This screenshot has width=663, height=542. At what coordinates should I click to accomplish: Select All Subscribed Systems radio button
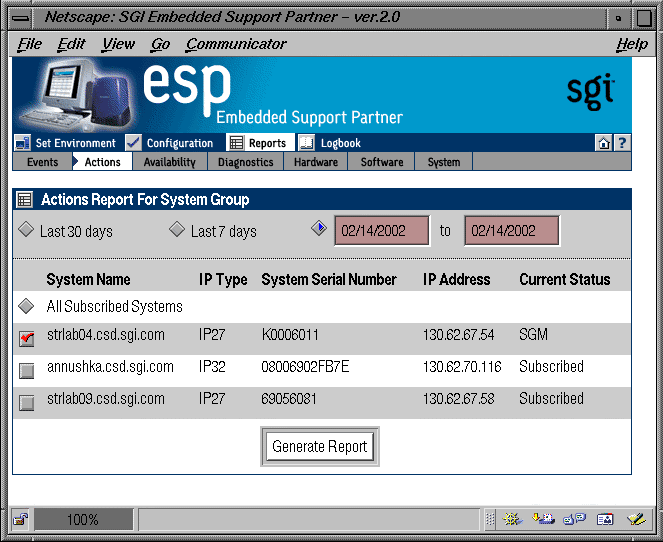coord(26,306)
